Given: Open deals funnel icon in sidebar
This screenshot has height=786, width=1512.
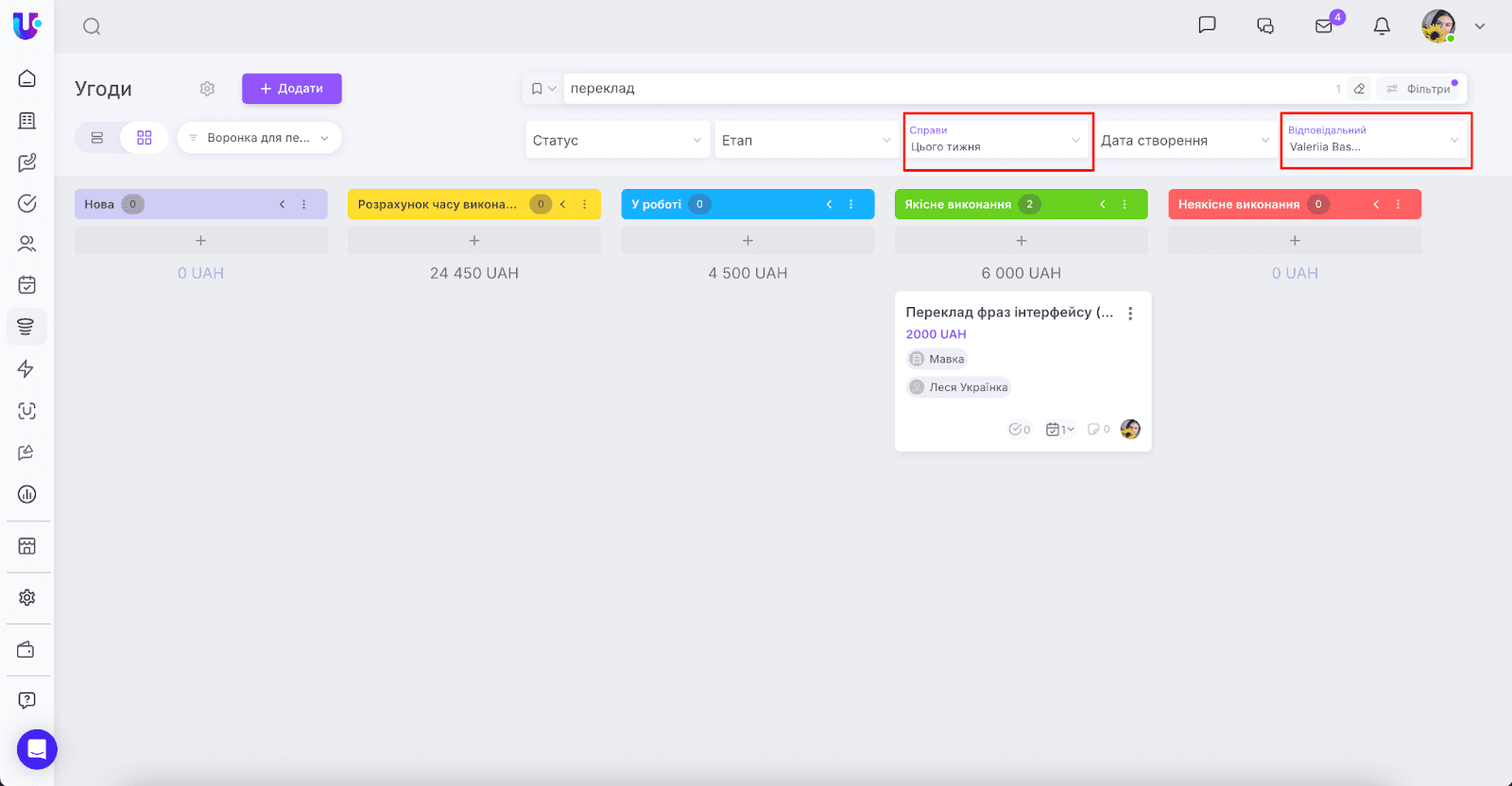Looking at the screenshot, I should pos(26,327).
